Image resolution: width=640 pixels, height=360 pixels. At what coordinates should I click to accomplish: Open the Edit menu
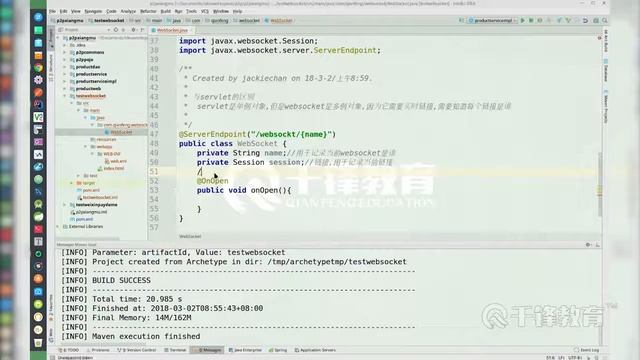click(63, 11)
